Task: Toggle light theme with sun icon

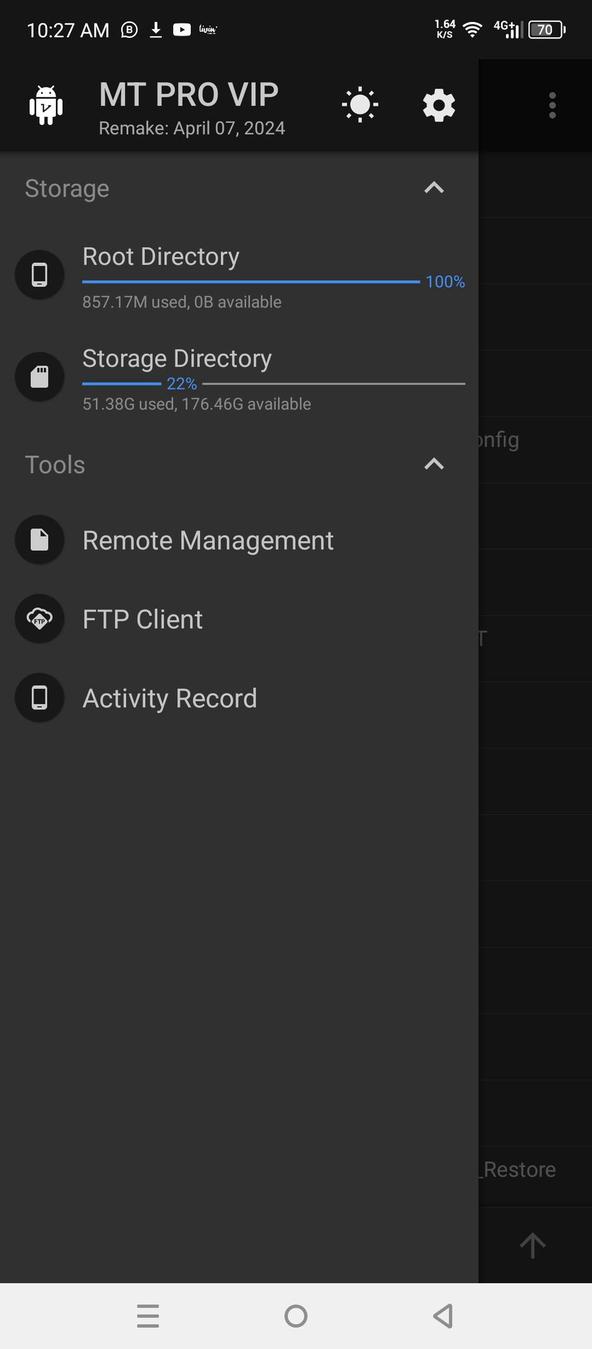Action: pos(359,105)
